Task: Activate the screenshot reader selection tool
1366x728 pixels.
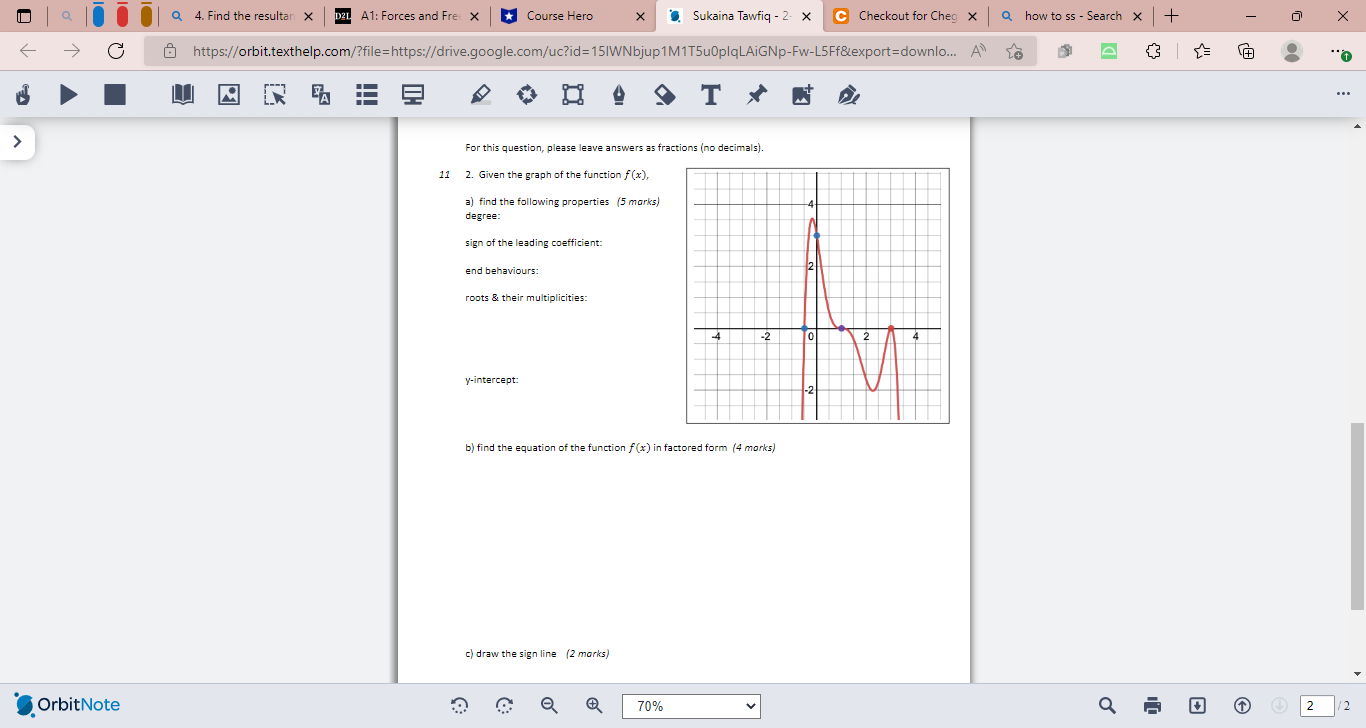Action: (x=275, y=95)
